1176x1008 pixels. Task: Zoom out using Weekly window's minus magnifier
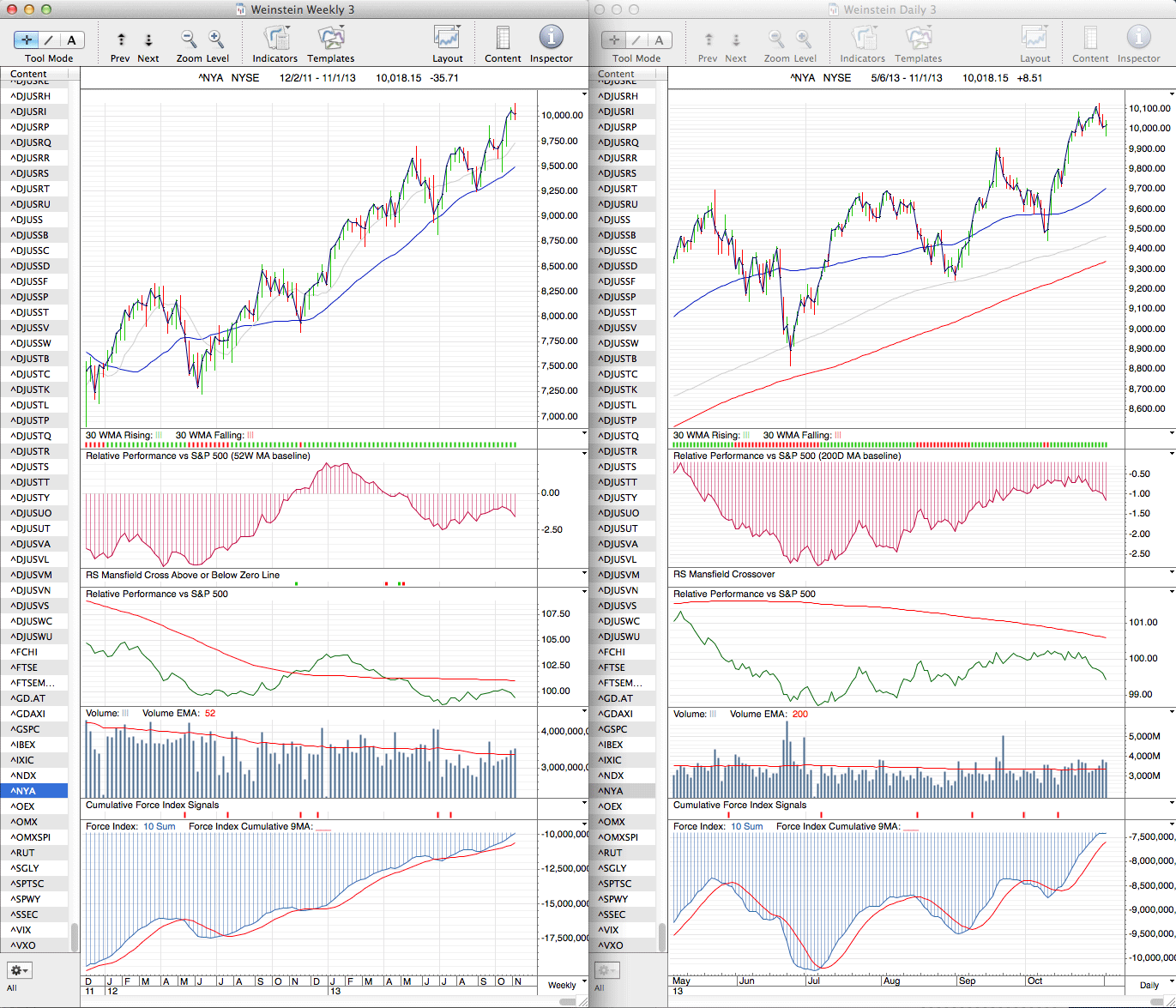[x=189, y=39]
